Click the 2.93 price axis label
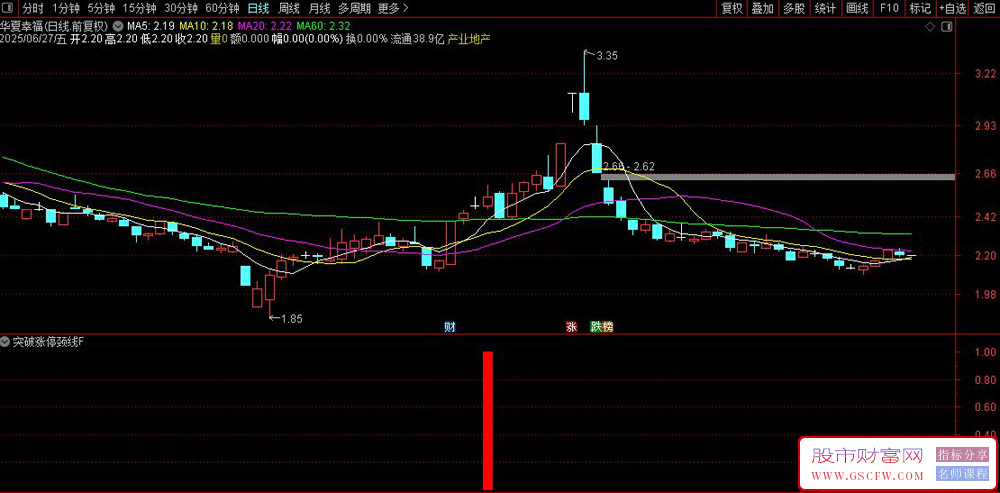 click(985, 126)
